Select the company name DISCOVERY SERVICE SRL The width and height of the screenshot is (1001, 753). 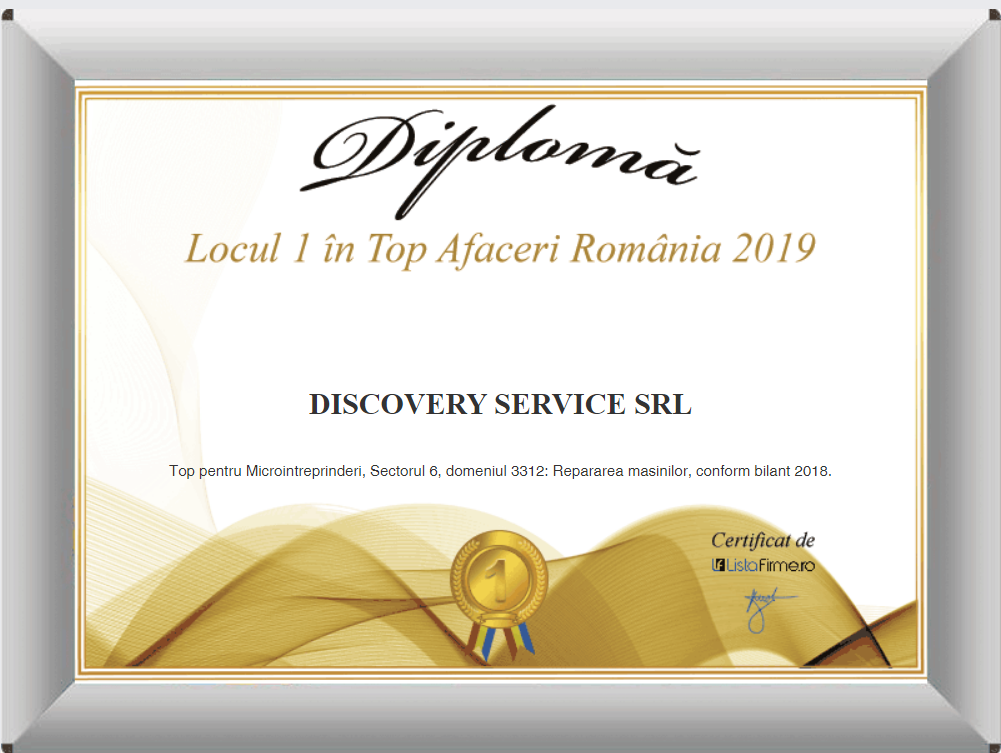point(500,405)
